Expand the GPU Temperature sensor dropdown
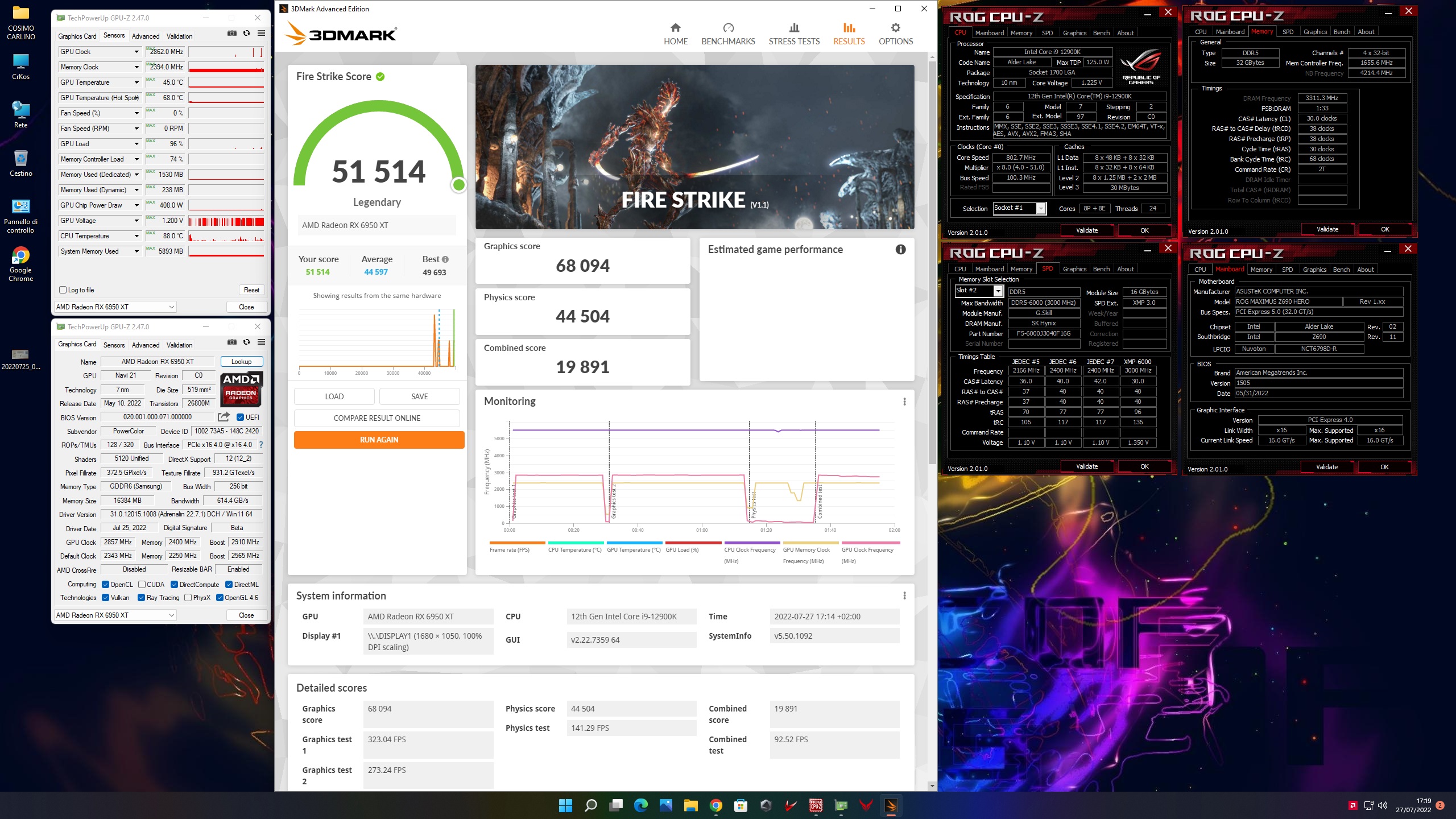Viewport: 1456px width, 819px height. point(136,82)
